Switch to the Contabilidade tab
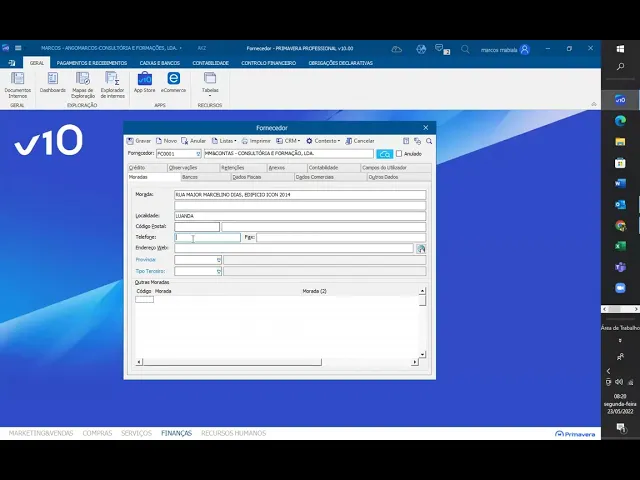Screen dimensions: 640x480 click(333, 168)
